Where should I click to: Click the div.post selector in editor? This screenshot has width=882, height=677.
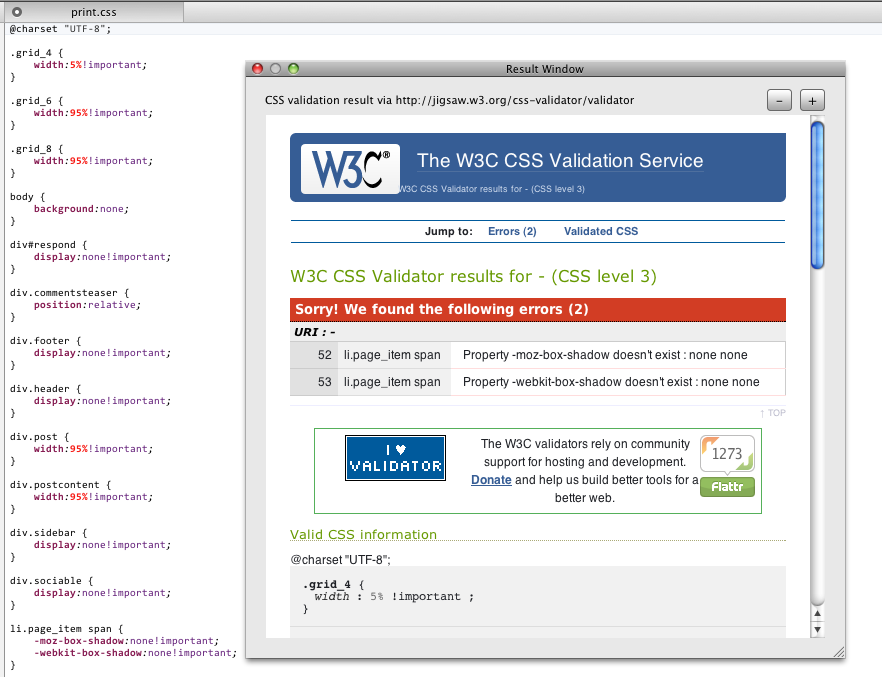pos(39,436)
